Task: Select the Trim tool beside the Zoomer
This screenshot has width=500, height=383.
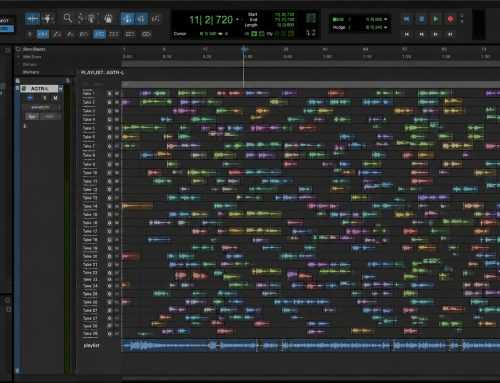Action: pyautogui.click(x=81, y=18)
